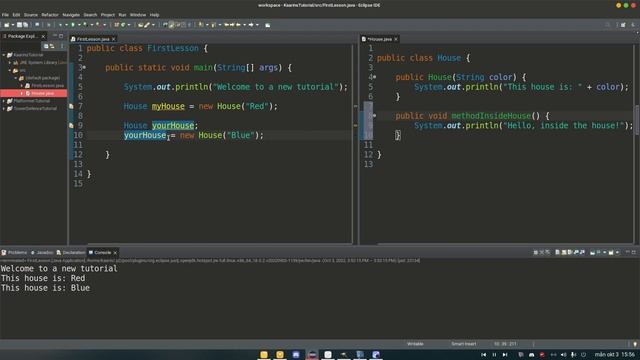Image resolution: width=640 pixels, height=360 pixels.
Task: Toggle Link with Editor in Package Explorer
Action: (x=52, y=46)
